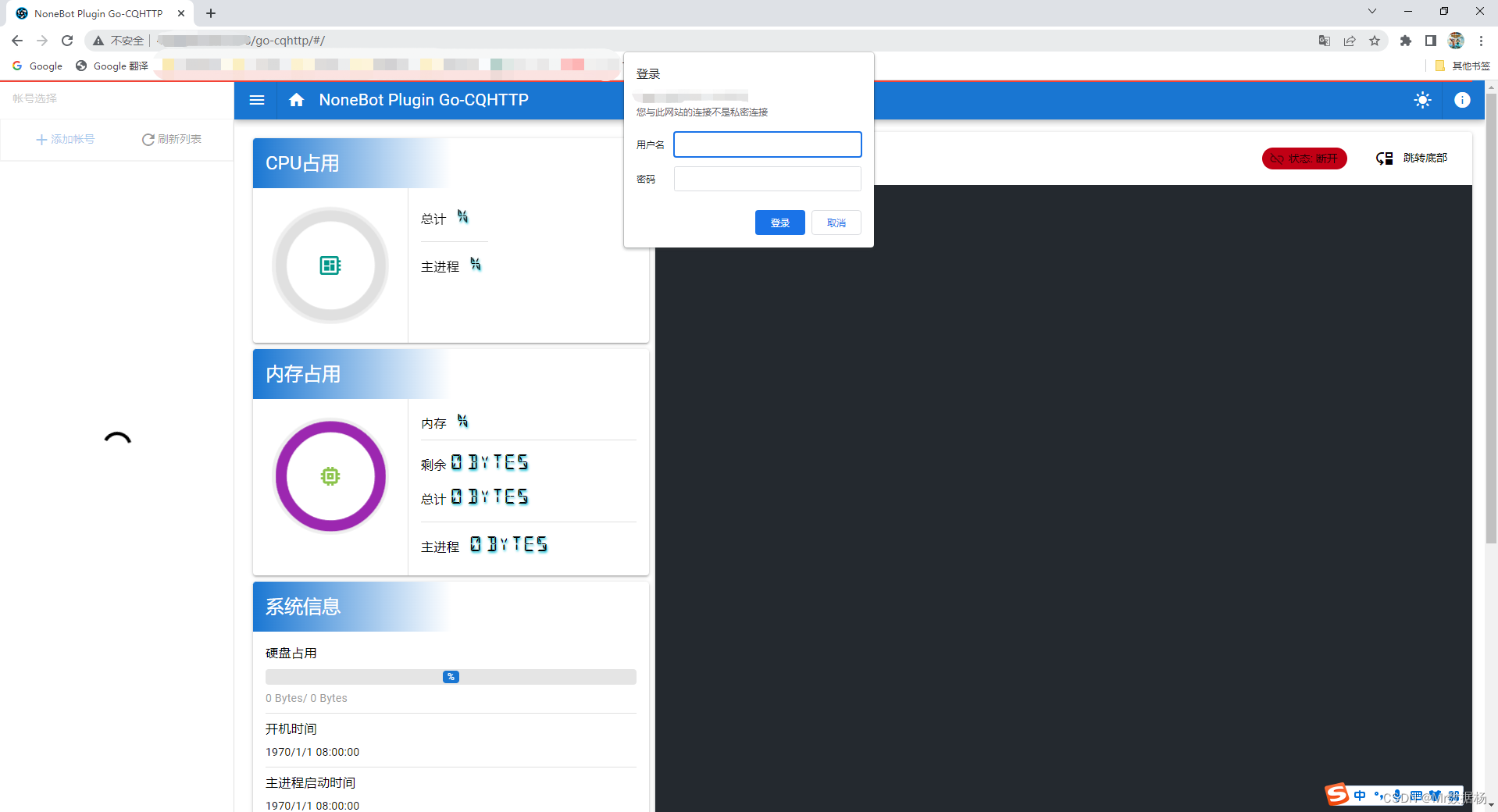Open the hamburger navigation menu
Screen dimensions: 1498x812
click(256, 100)
